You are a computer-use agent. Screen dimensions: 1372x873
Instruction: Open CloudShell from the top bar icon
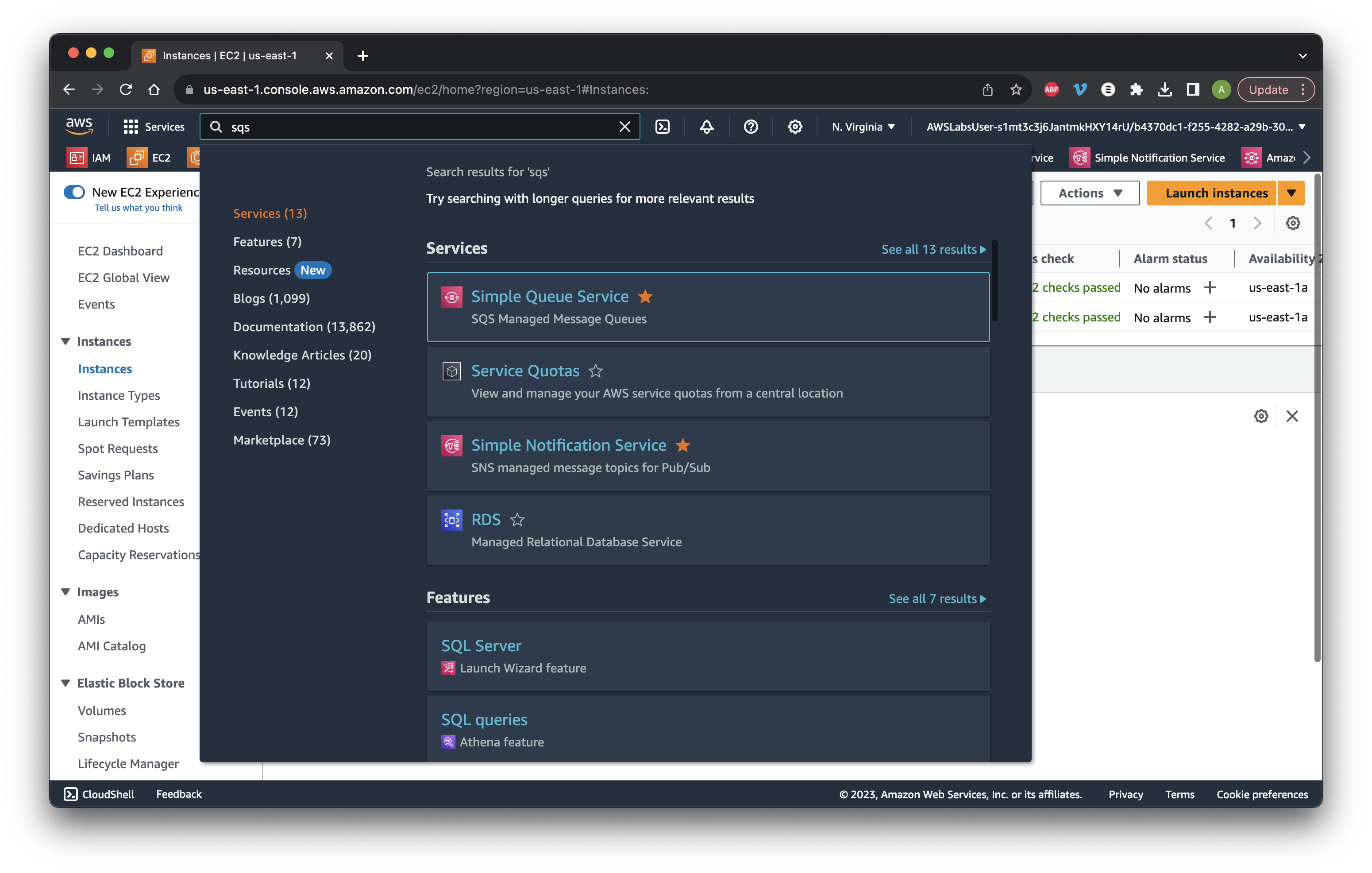coord(663,127)
